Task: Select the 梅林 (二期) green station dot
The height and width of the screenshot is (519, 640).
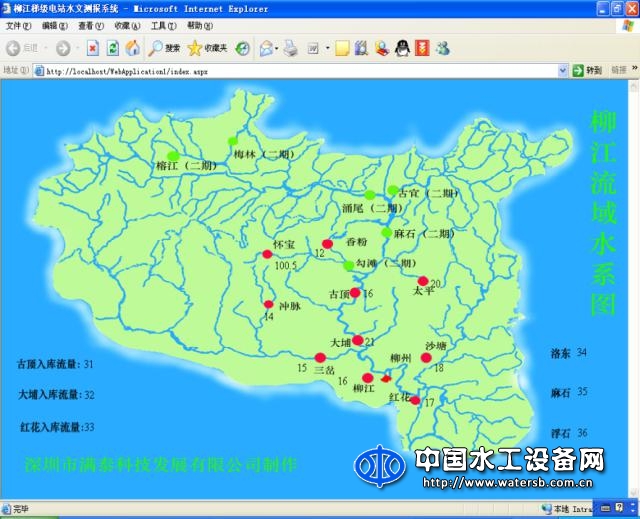Action: pyautogui.click(x=233, y=141)
